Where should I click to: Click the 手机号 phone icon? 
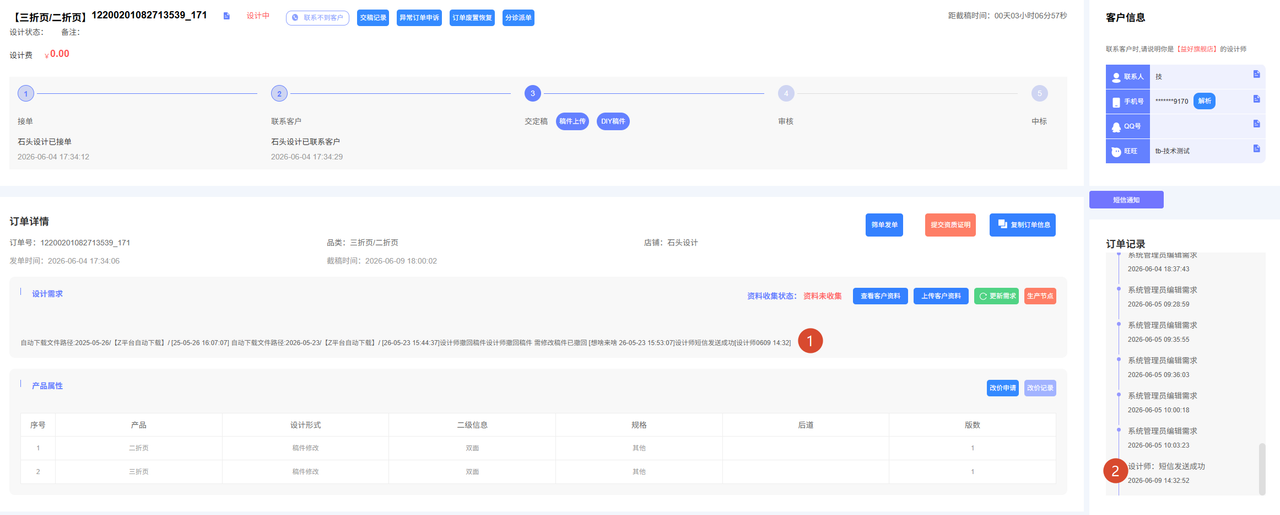pos(1117,102)
